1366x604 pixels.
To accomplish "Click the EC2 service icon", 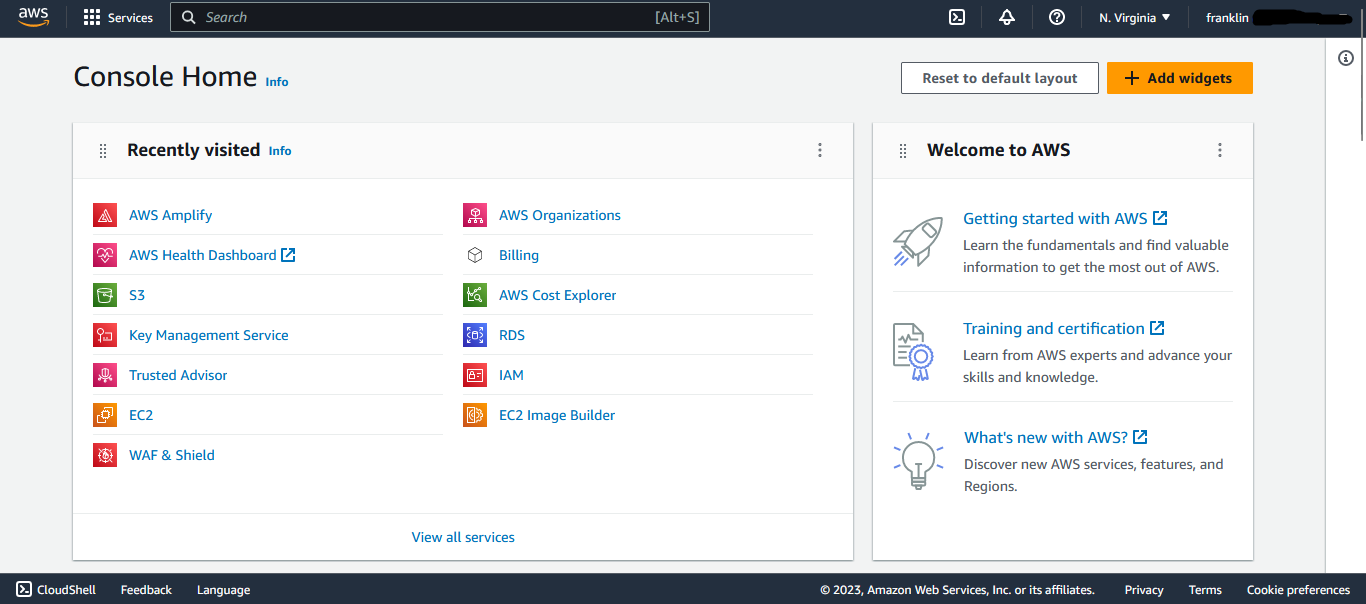I will pyautogui.click(x=105, y=415).
